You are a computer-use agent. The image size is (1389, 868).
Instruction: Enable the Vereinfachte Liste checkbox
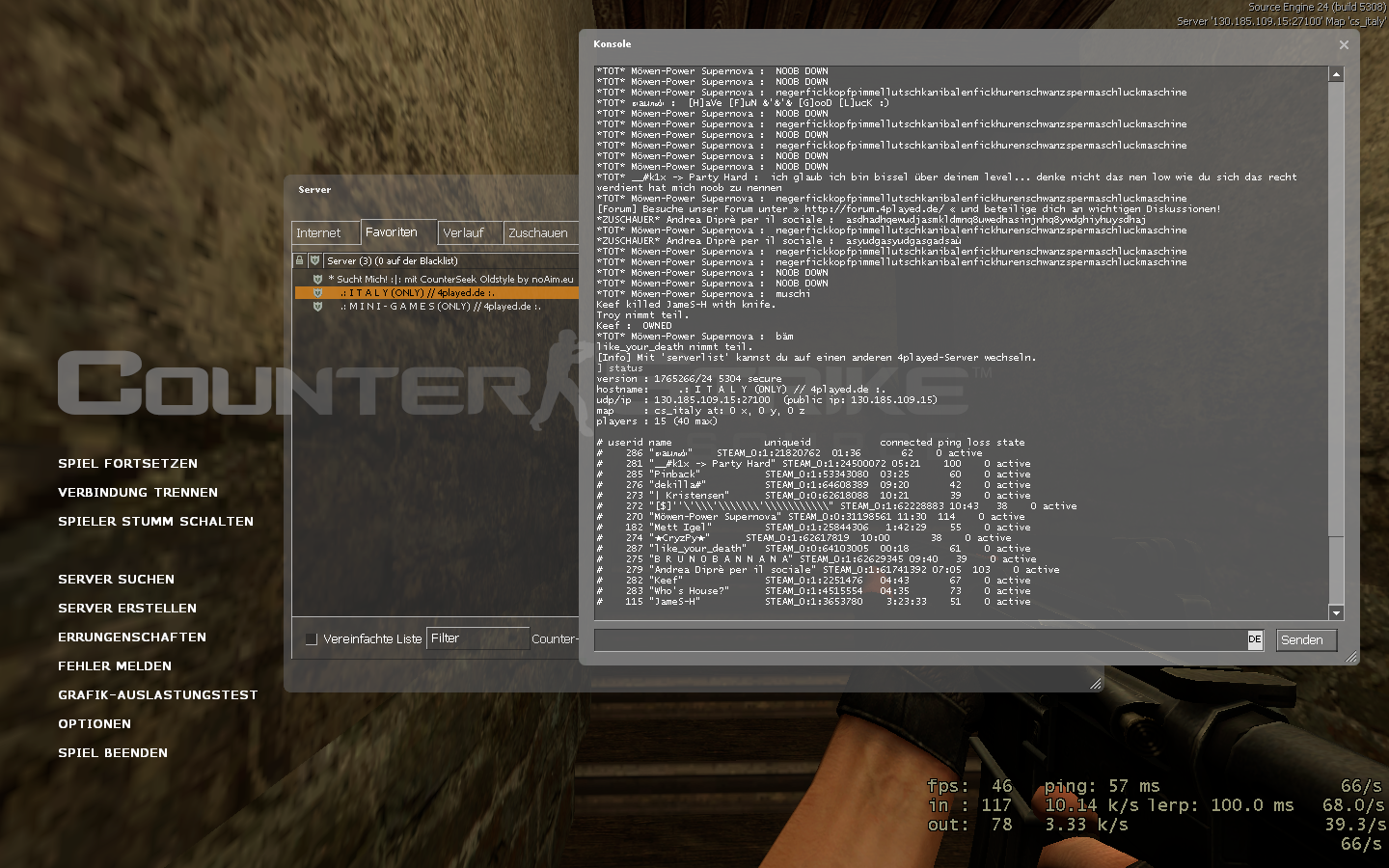(311, 639)
